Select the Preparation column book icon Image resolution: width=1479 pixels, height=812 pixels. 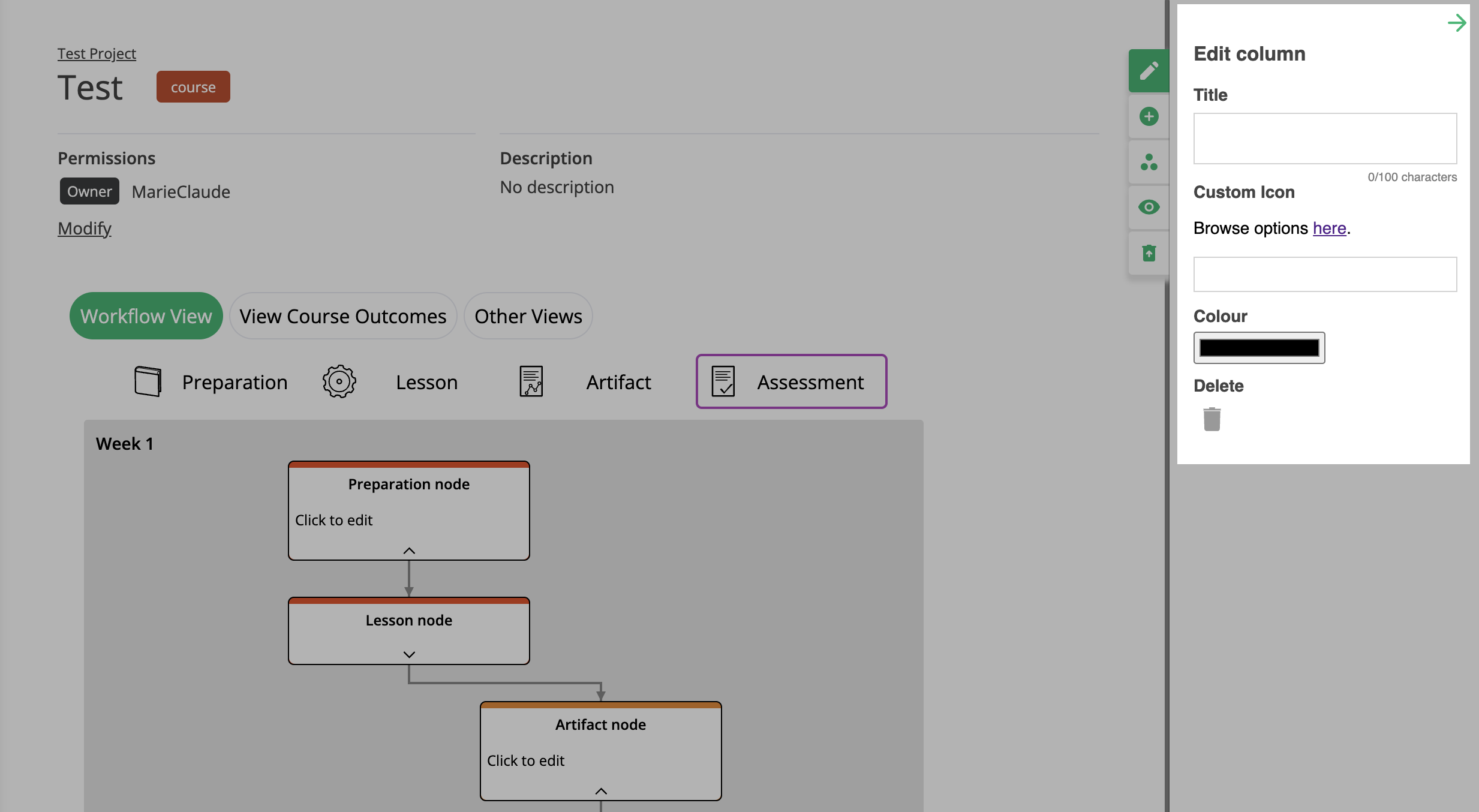148,381
